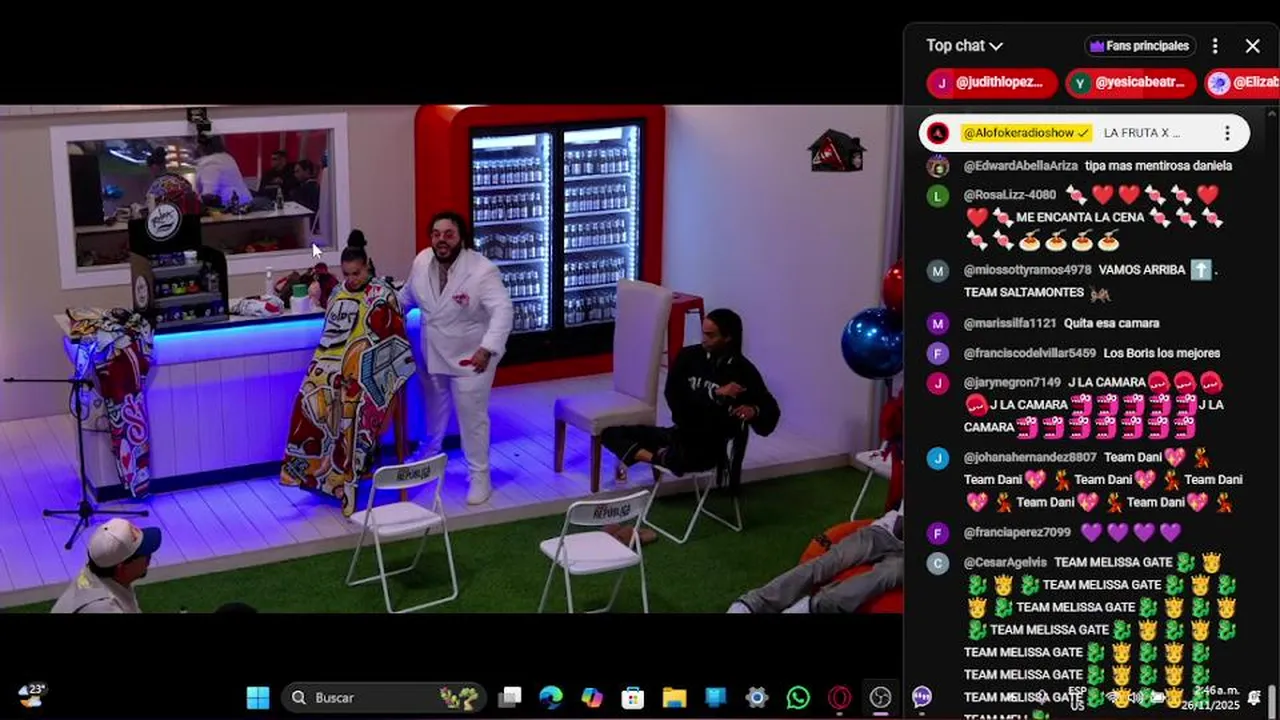
Task: Open the Top chat mode dropdown
Action: tap(964, 46)
